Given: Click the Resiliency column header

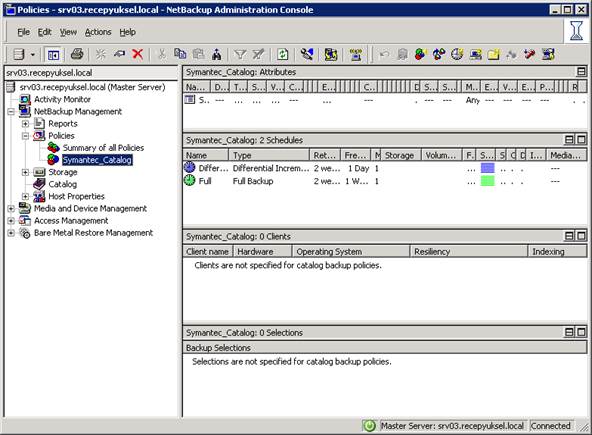Looking at the screenshot, I should coord(469,251).
